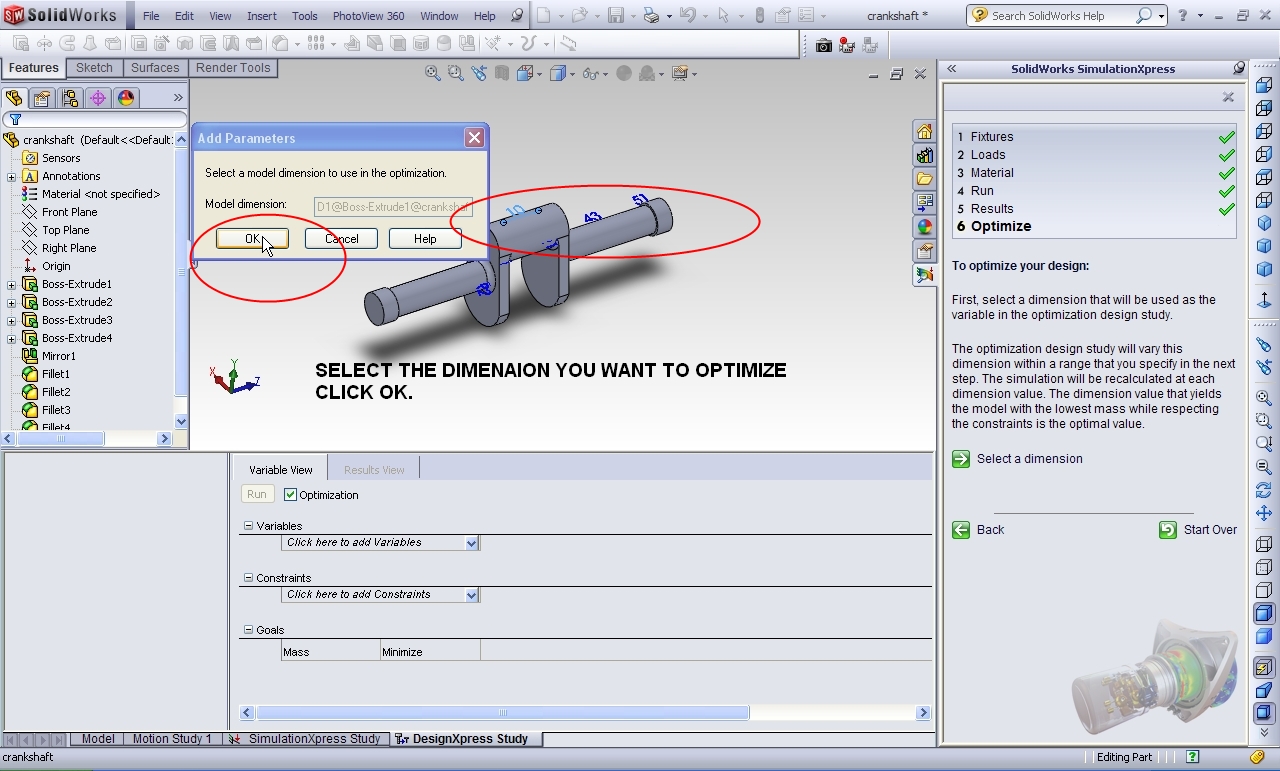Switch to the Sketch tab
This screenshot has height=771, width=1280.
[x=94, y=68]
